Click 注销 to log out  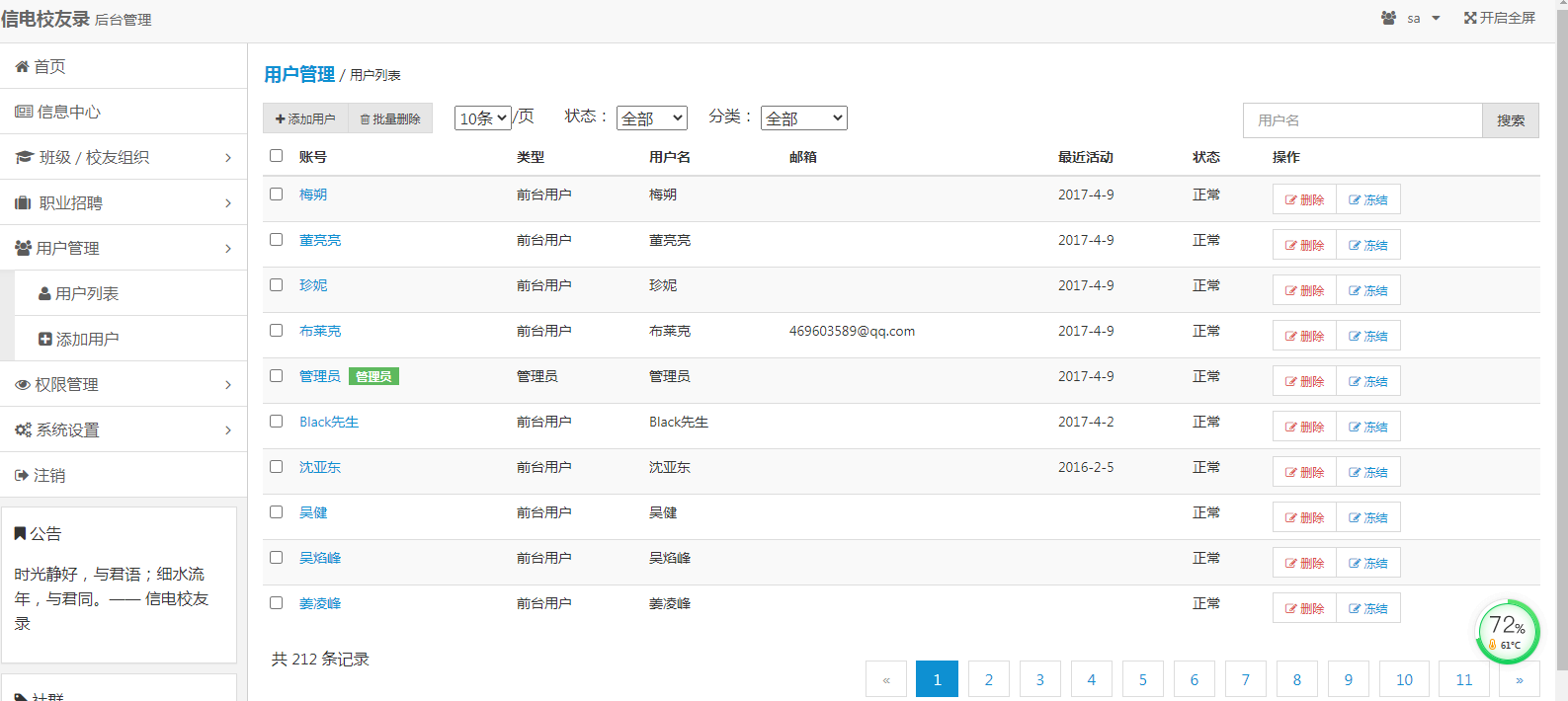[x=124, y=475]
